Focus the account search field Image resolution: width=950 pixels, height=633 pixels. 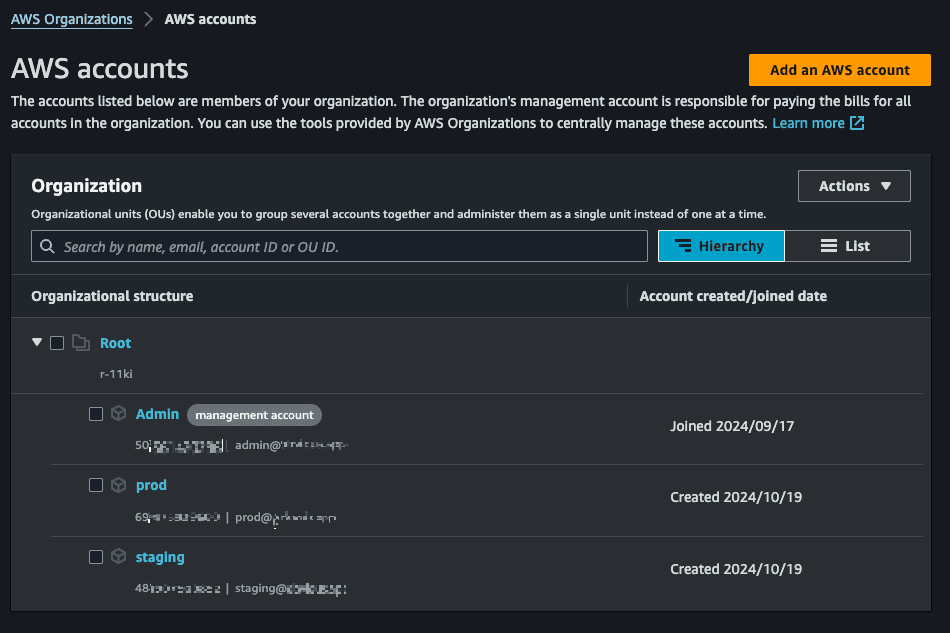click(339, 247)
